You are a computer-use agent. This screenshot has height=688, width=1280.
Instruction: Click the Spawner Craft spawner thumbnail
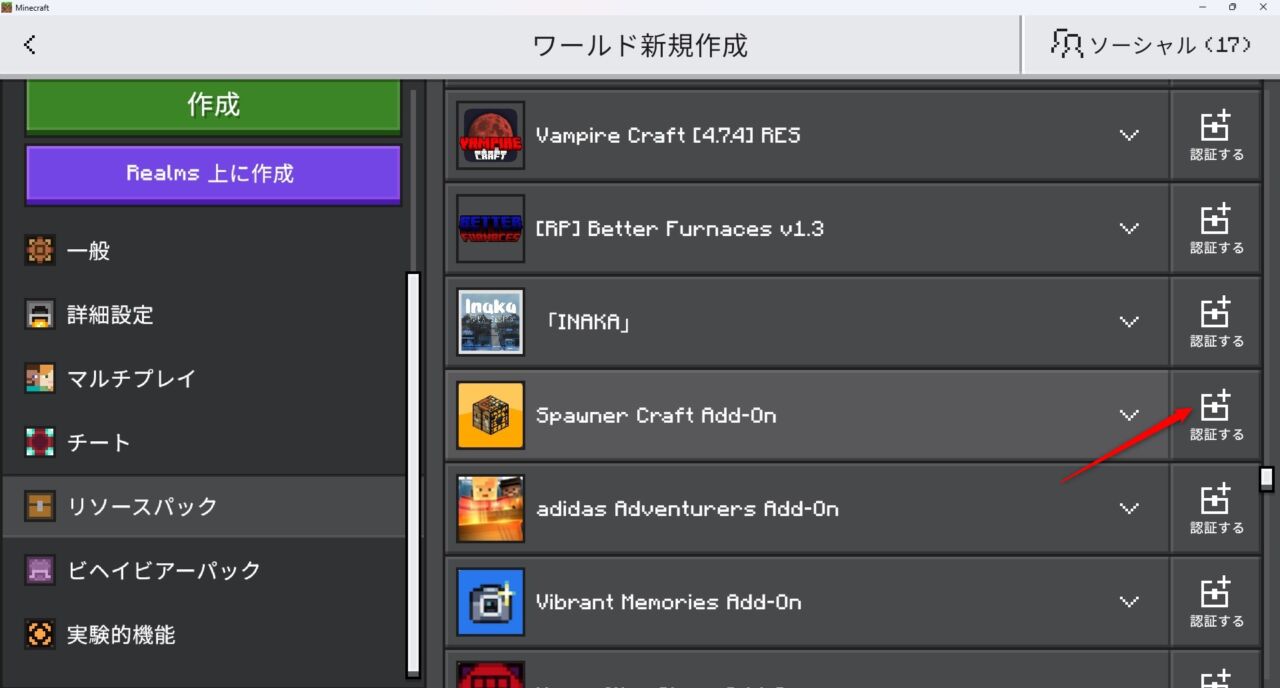point(490,415)
